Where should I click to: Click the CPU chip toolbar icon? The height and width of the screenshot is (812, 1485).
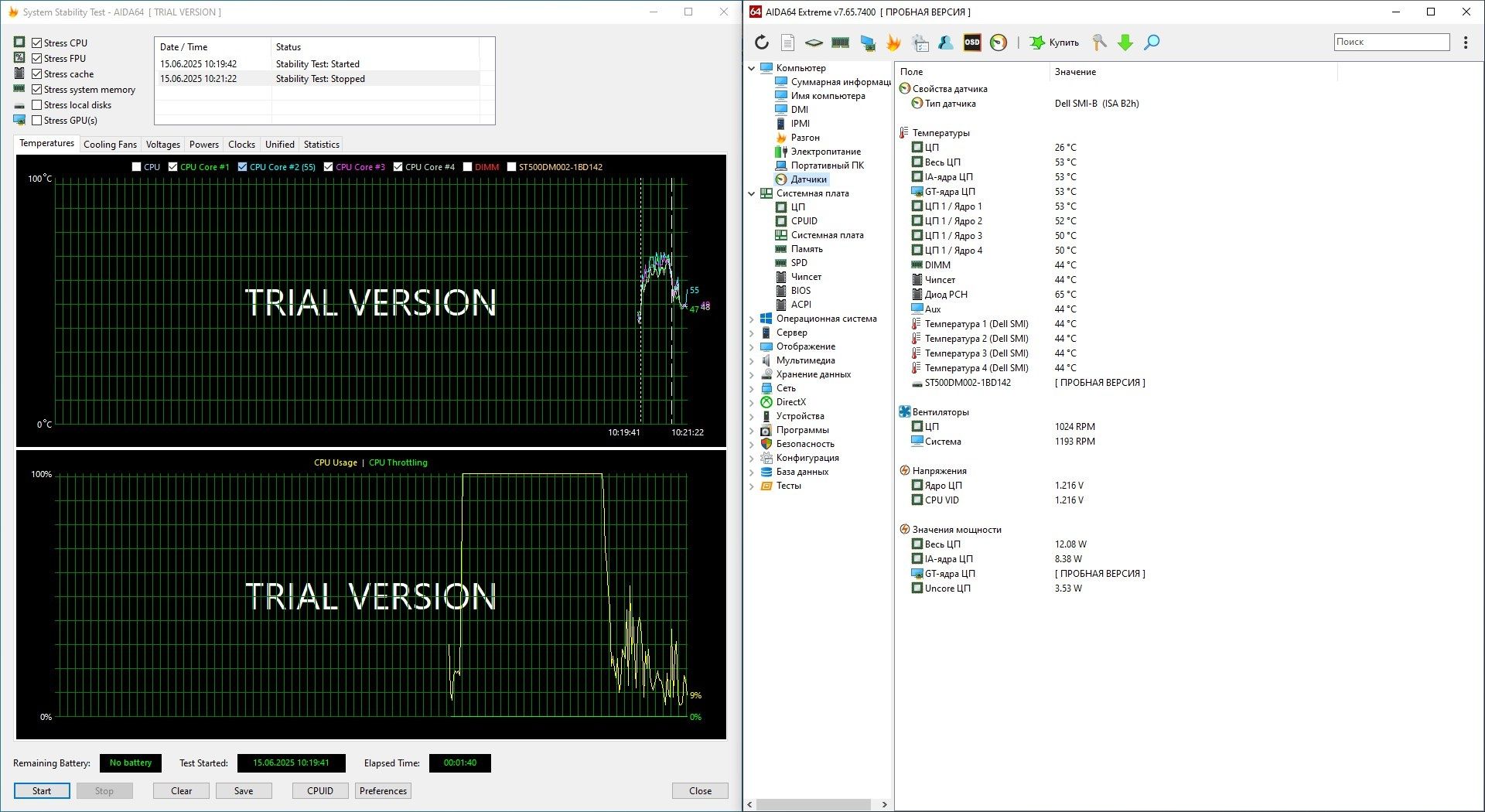(814, 43)
